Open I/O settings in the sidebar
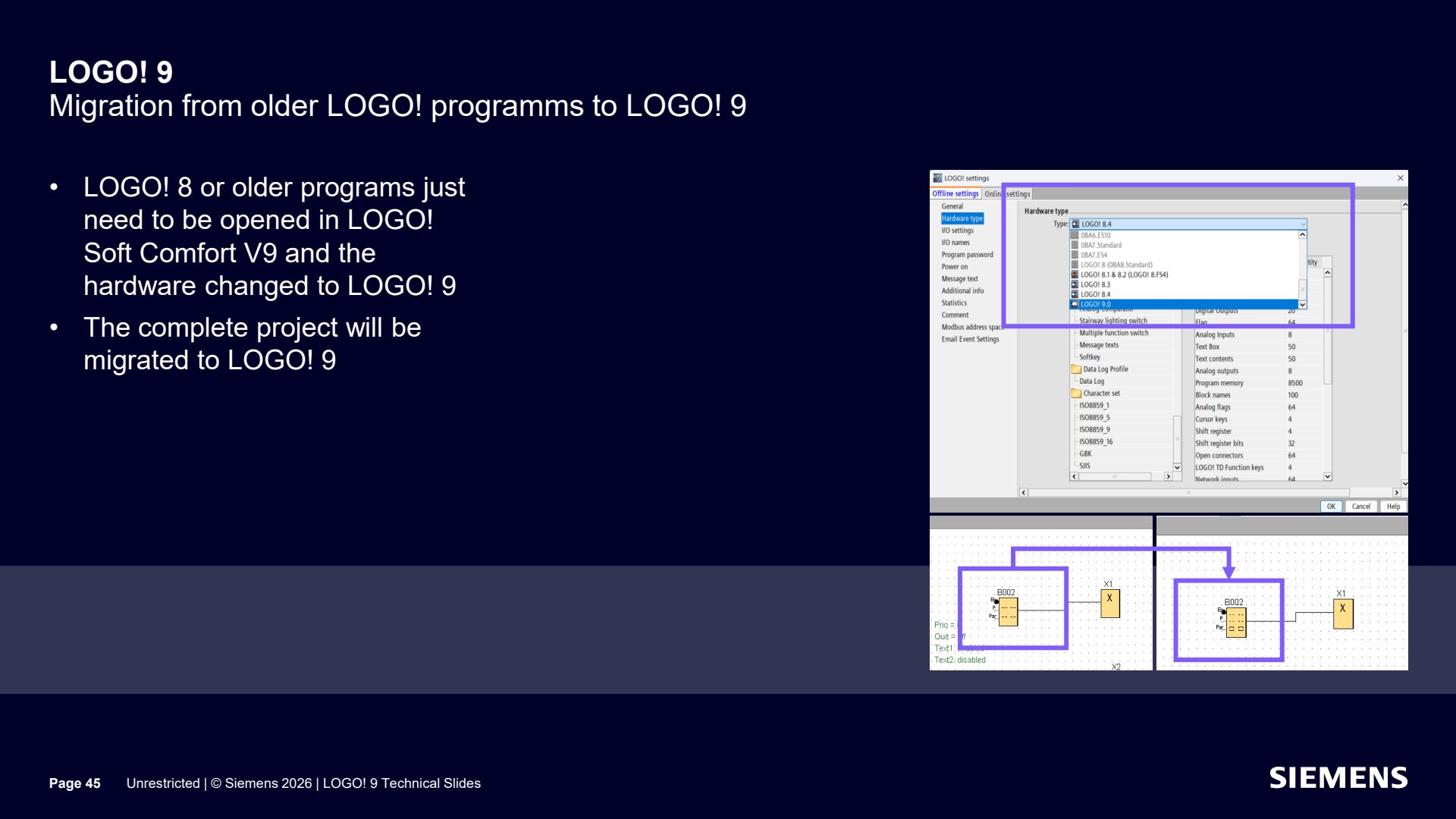1456x819 pixels. (x=958, y=231)
